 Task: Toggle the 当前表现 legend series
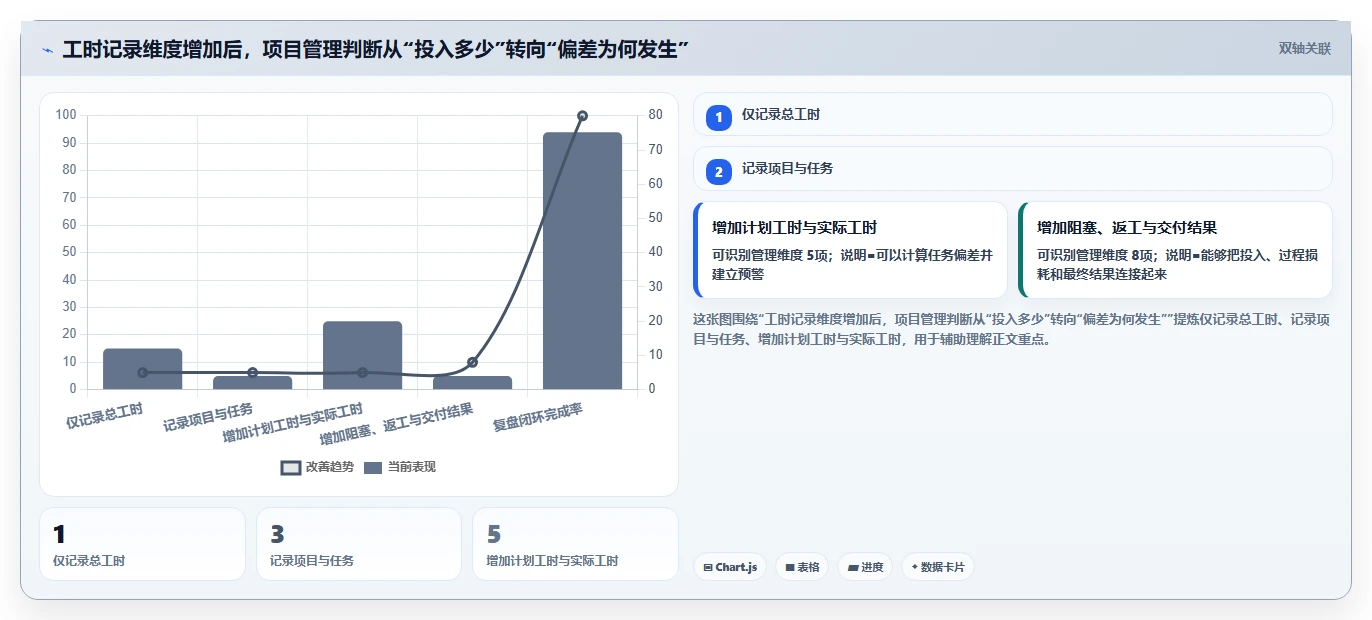pyautogui.click(x=400, y=467)
